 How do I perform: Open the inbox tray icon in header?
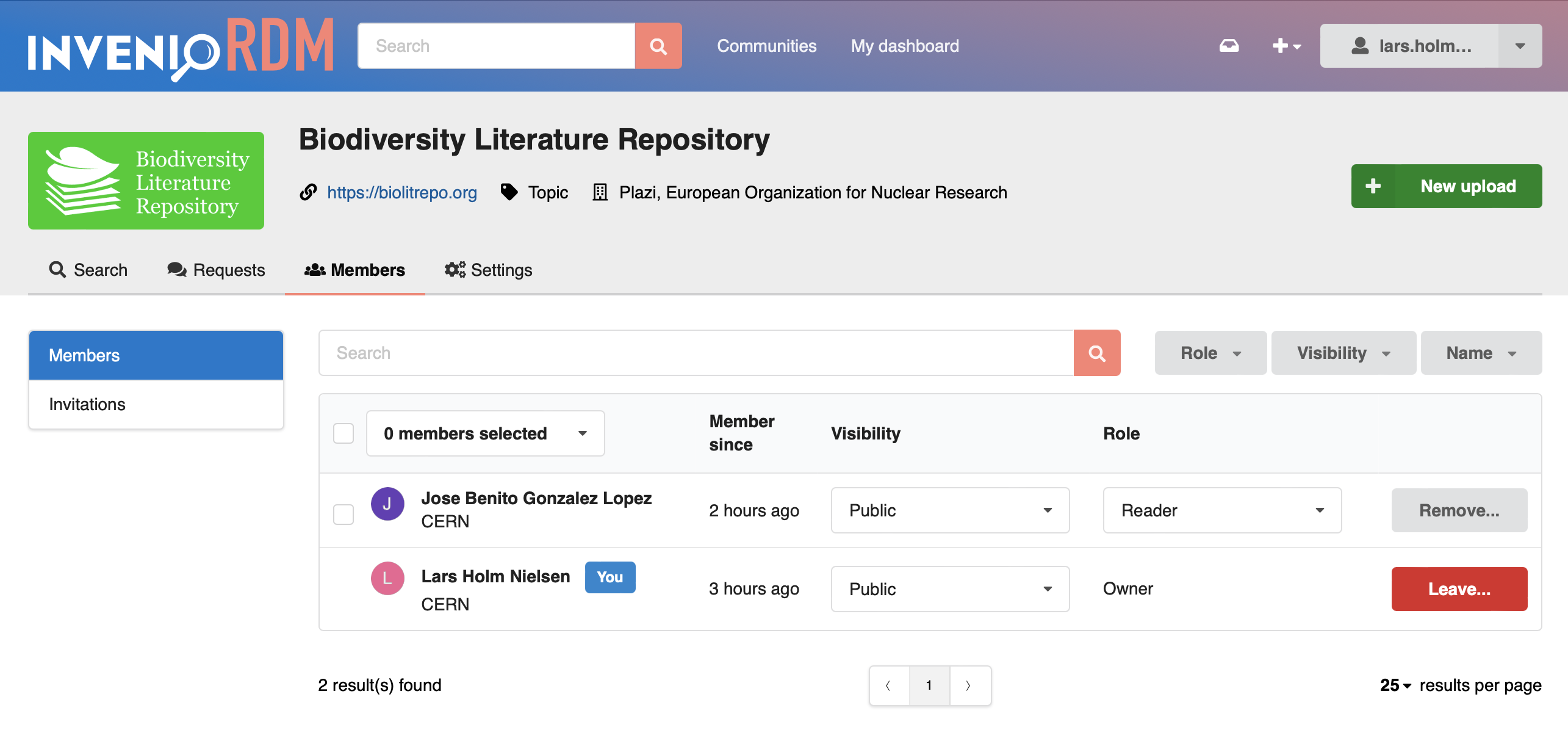1229,46
